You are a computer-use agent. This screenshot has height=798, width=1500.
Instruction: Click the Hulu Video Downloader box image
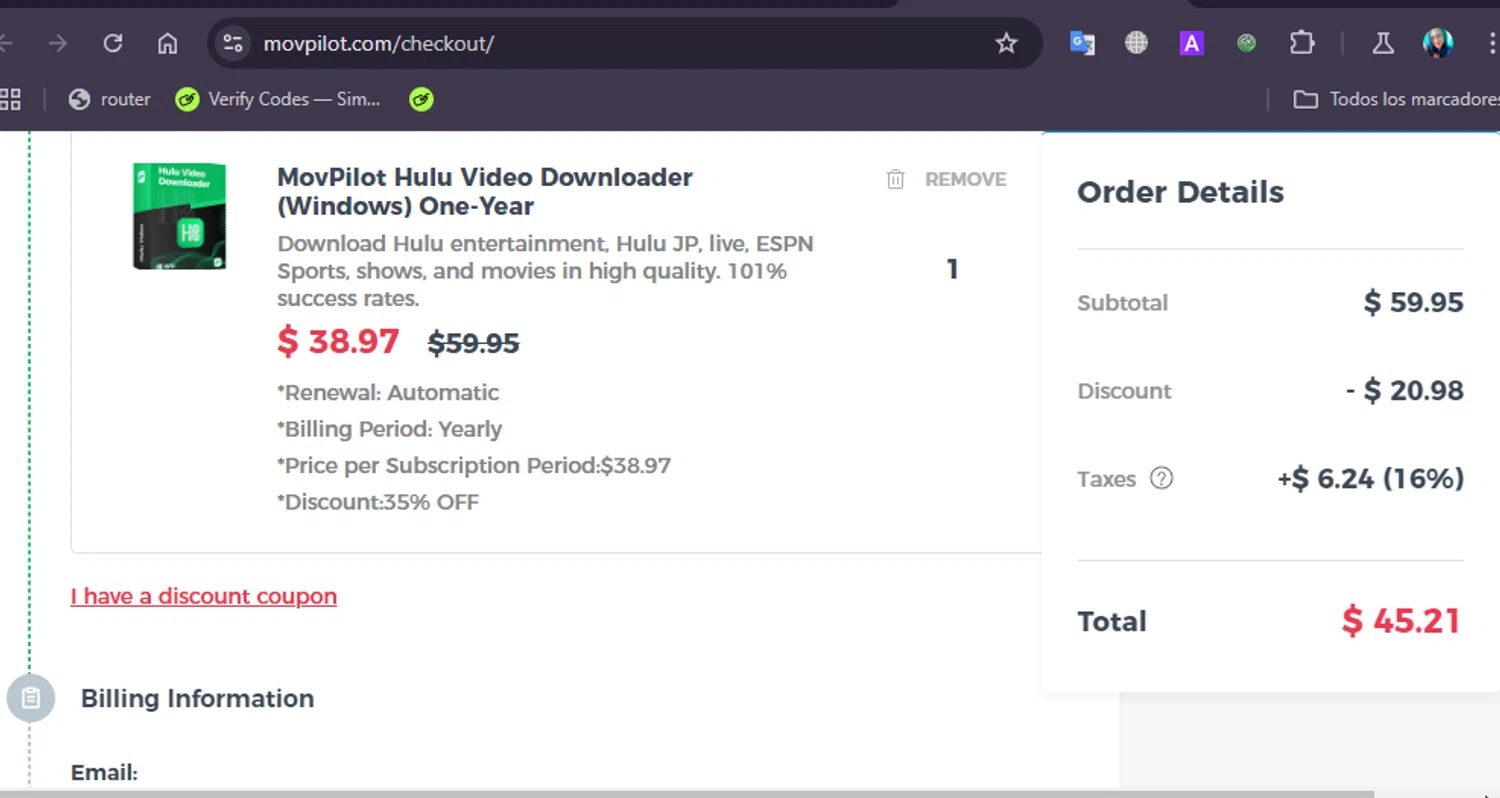tap(179, 216)
